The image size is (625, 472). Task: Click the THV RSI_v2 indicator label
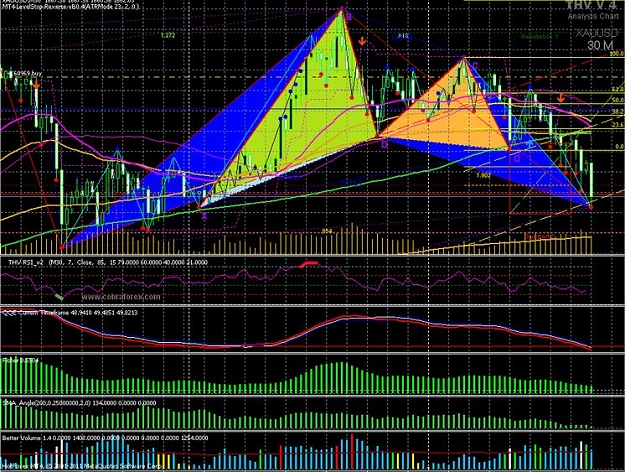point(108,262)
